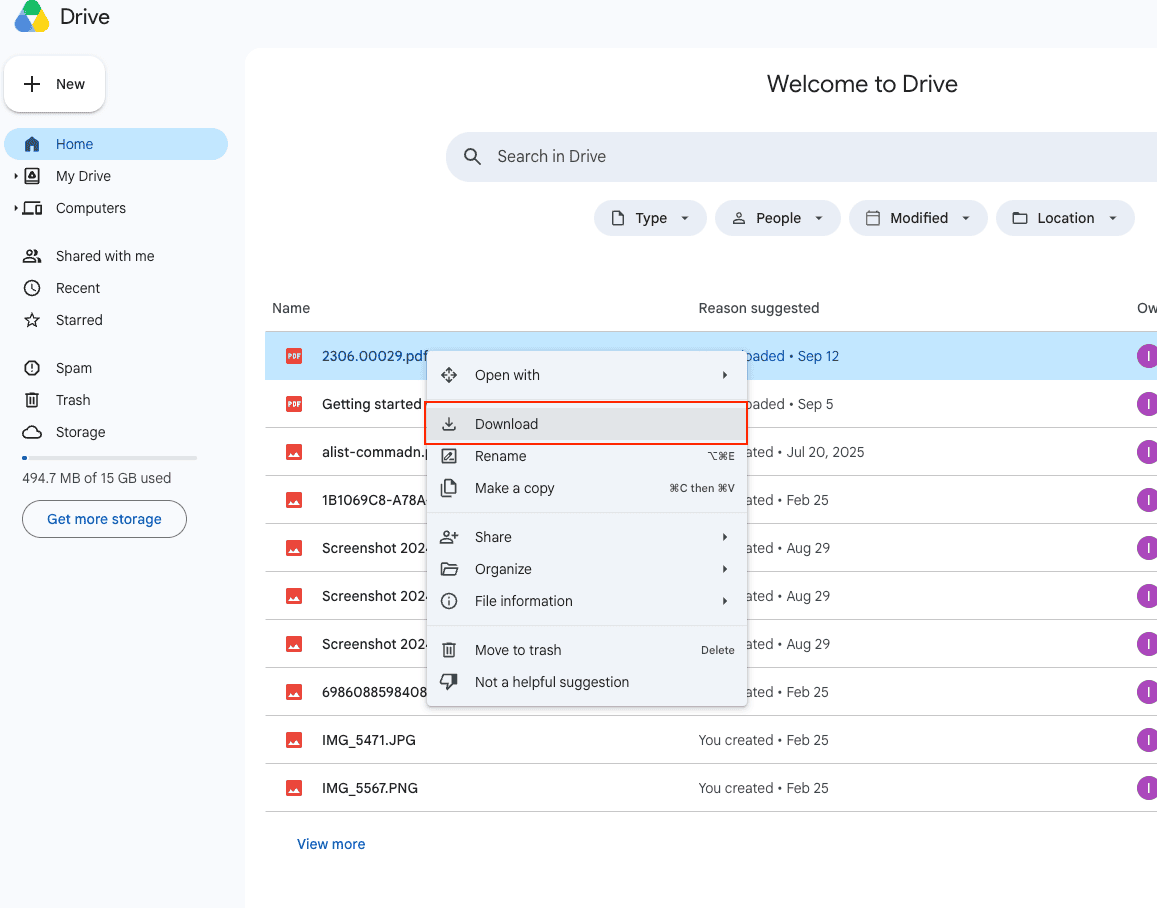
Task: Select the IMG_5567.PNG file name
Action: tap(370, 788)
